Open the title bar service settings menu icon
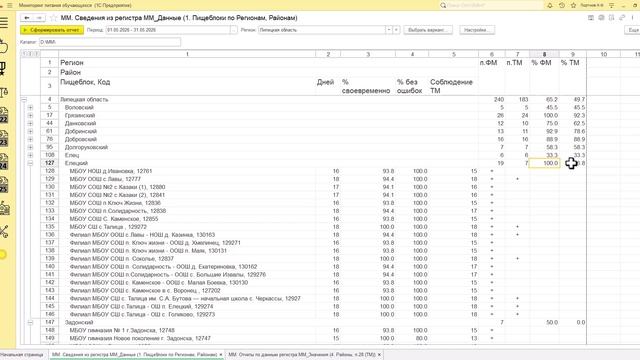 click(x=611, y=5)
